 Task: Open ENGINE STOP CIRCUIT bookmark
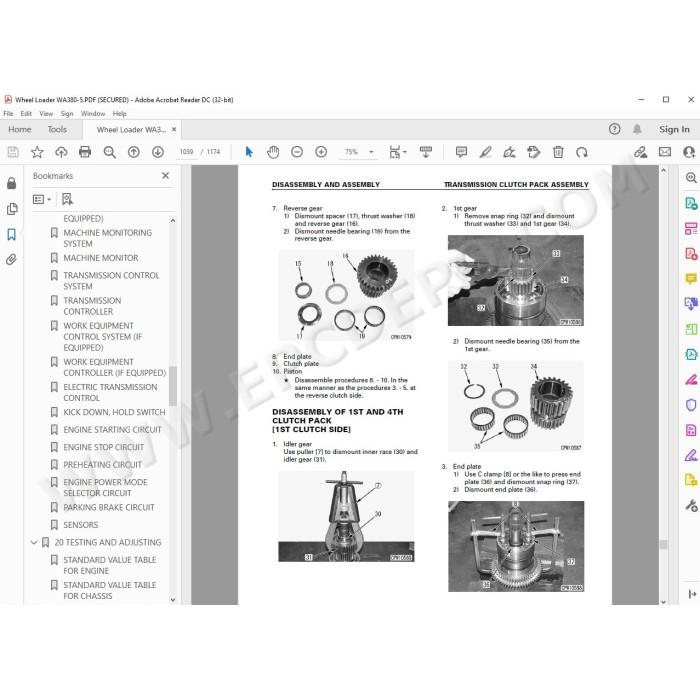pyautogui.click(x=104, y=447)
